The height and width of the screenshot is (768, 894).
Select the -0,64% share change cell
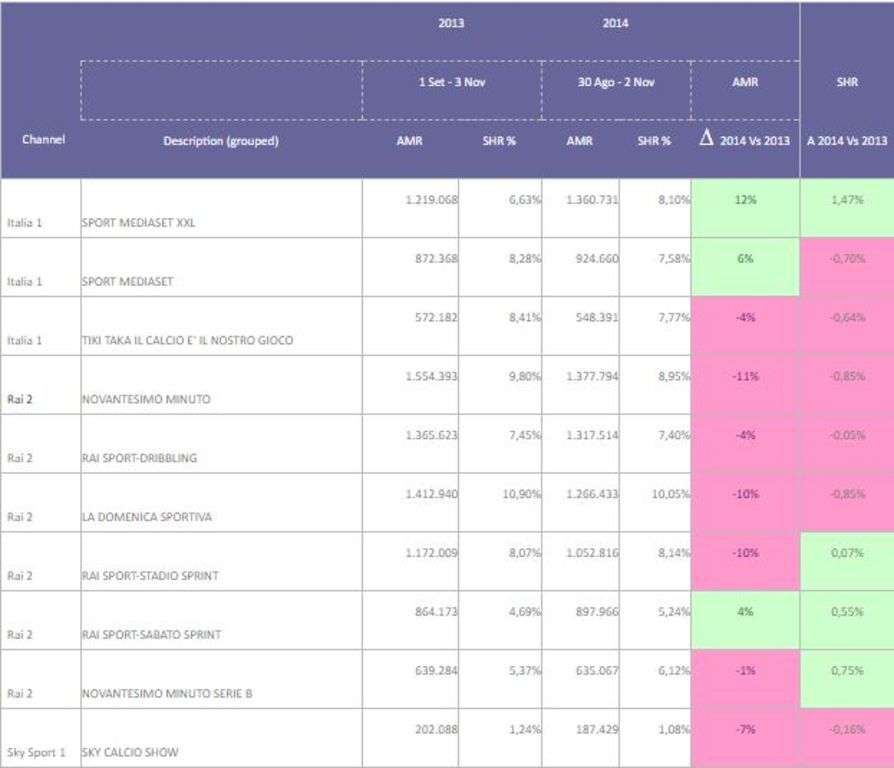(x=847, y=326)
